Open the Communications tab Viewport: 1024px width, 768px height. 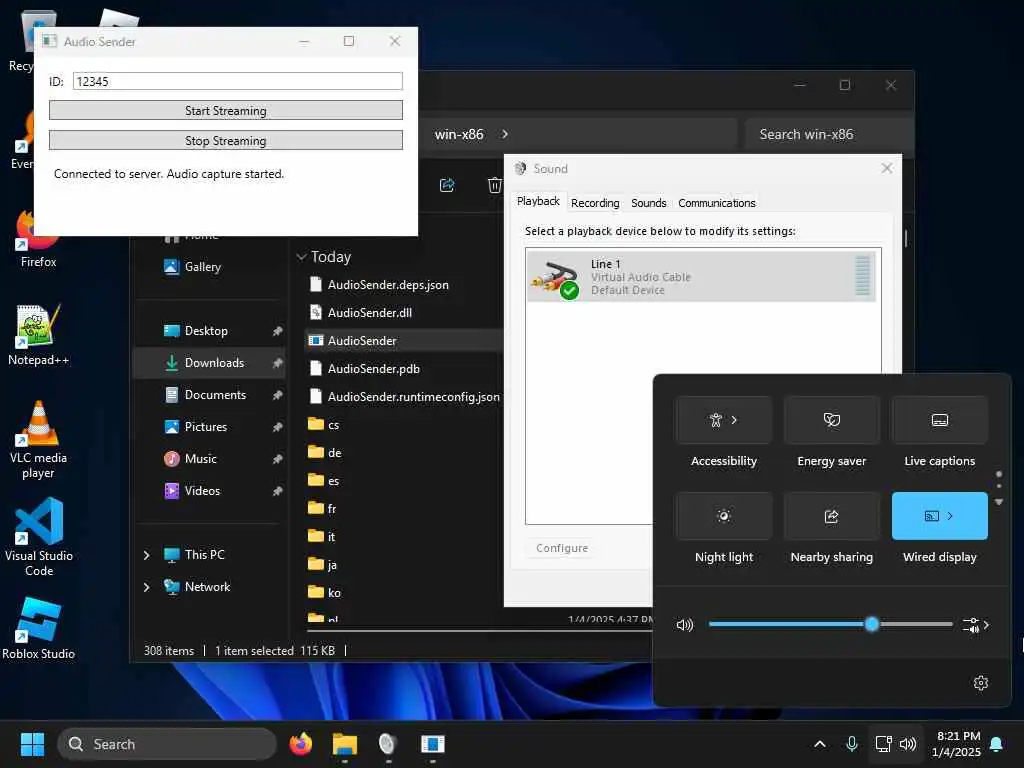(x=716, y=203)
